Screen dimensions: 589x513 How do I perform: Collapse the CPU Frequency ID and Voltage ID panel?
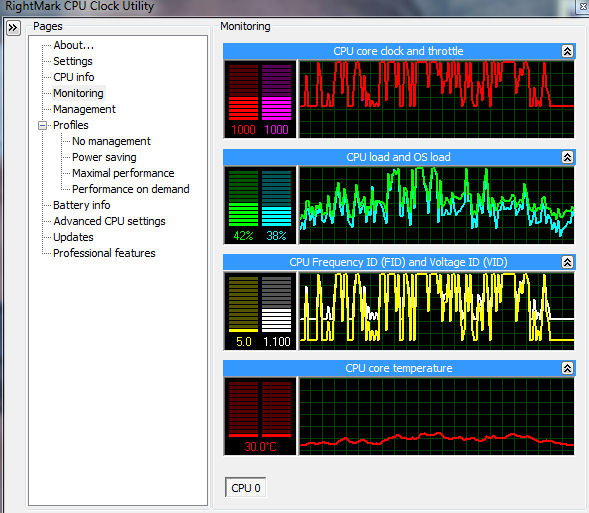click(567, 262)
